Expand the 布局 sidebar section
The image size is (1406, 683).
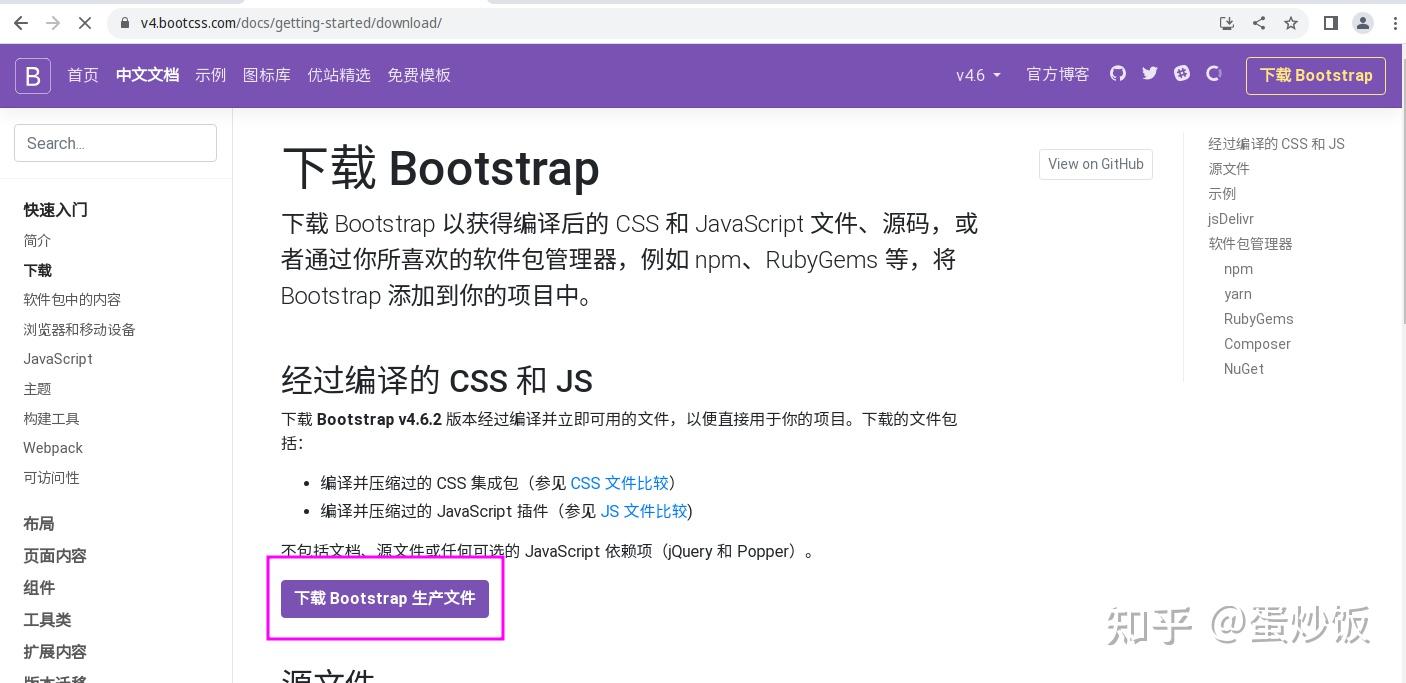39,524
